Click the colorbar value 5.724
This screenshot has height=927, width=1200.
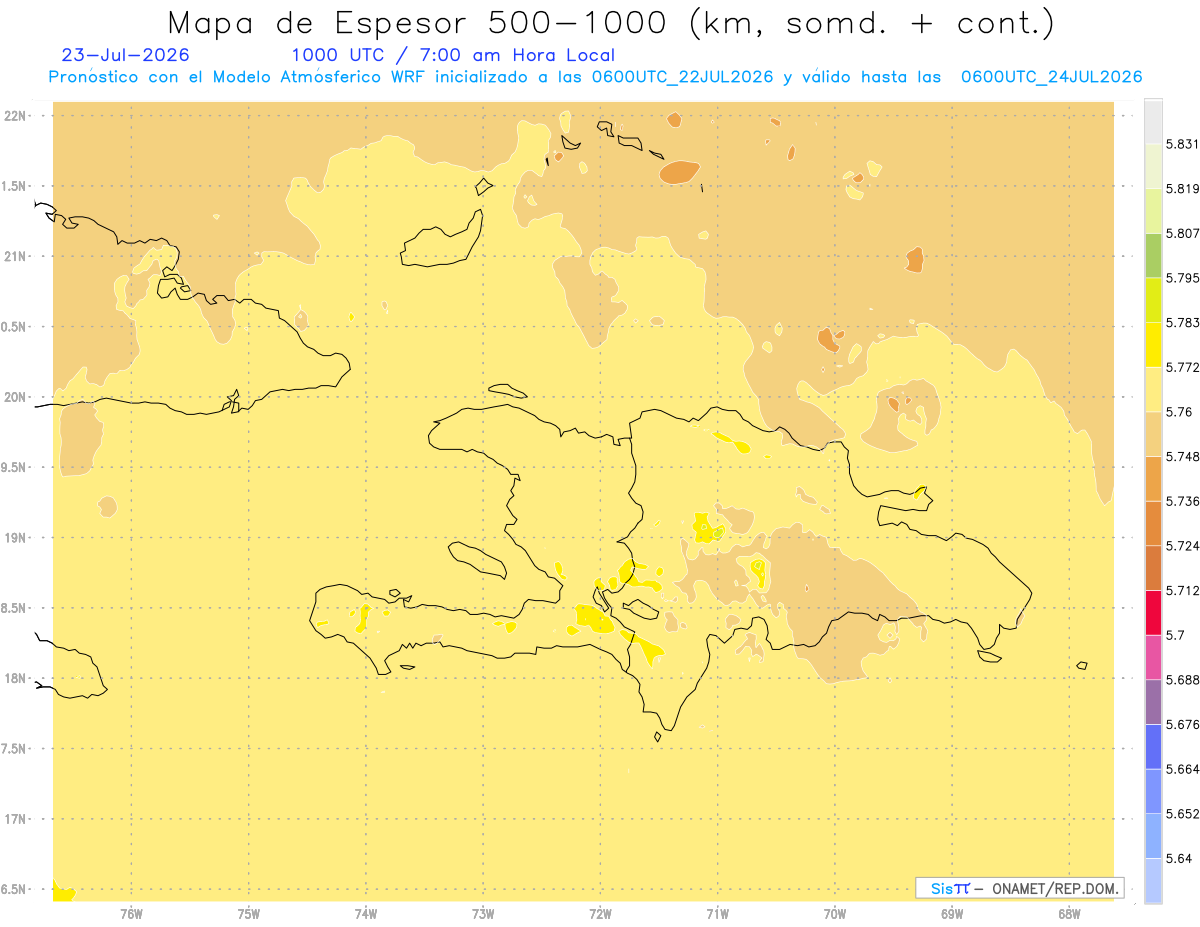[x=1182, y=546]
